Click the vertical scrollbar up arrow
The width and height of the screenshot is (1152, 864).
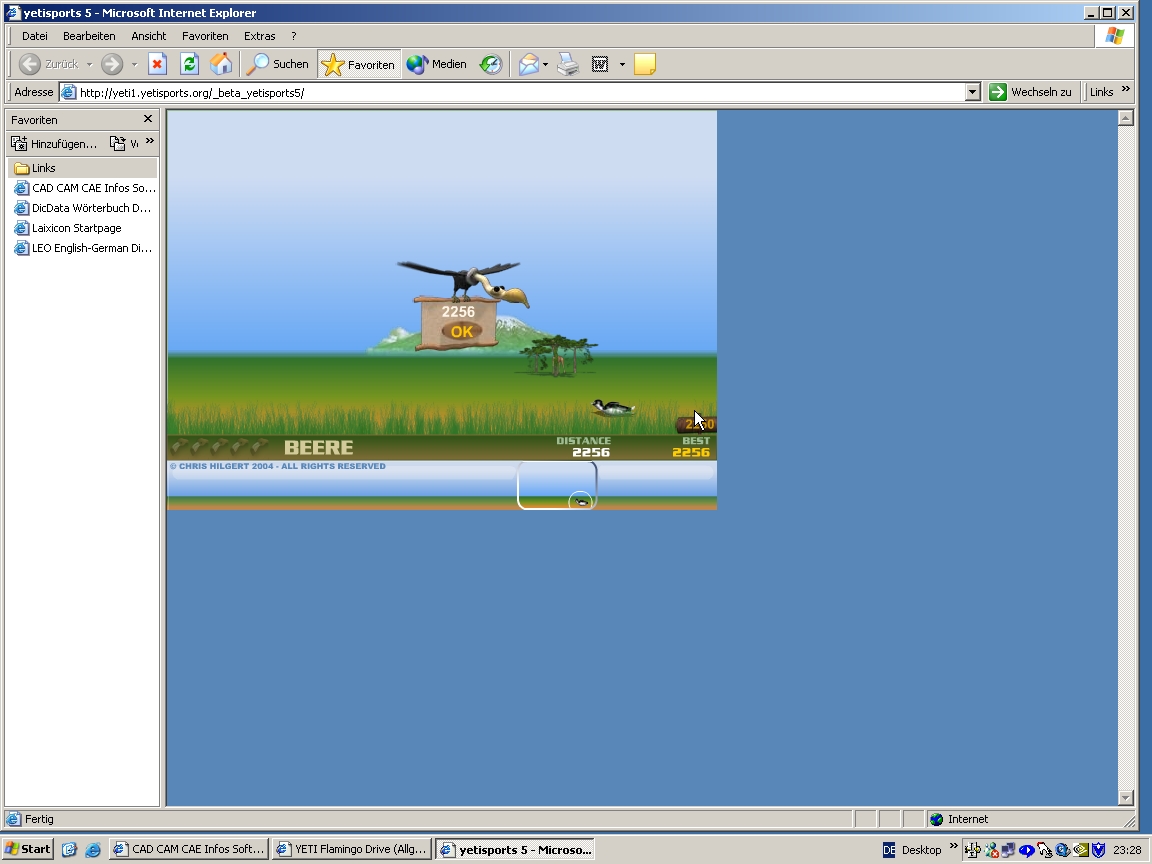pos(1126,118)
